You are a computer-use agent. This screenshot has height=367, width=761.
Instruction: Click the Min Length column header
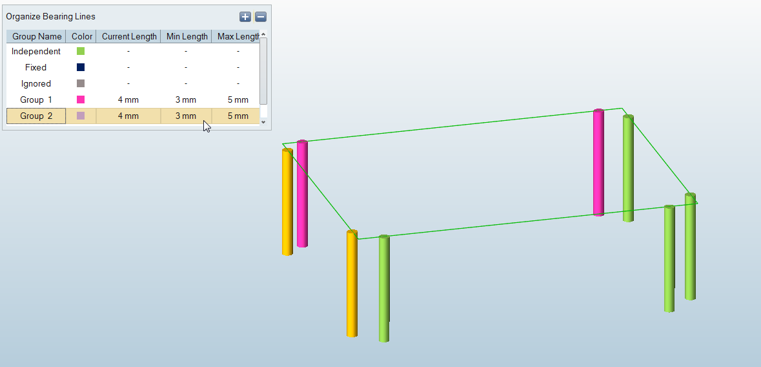186,36
